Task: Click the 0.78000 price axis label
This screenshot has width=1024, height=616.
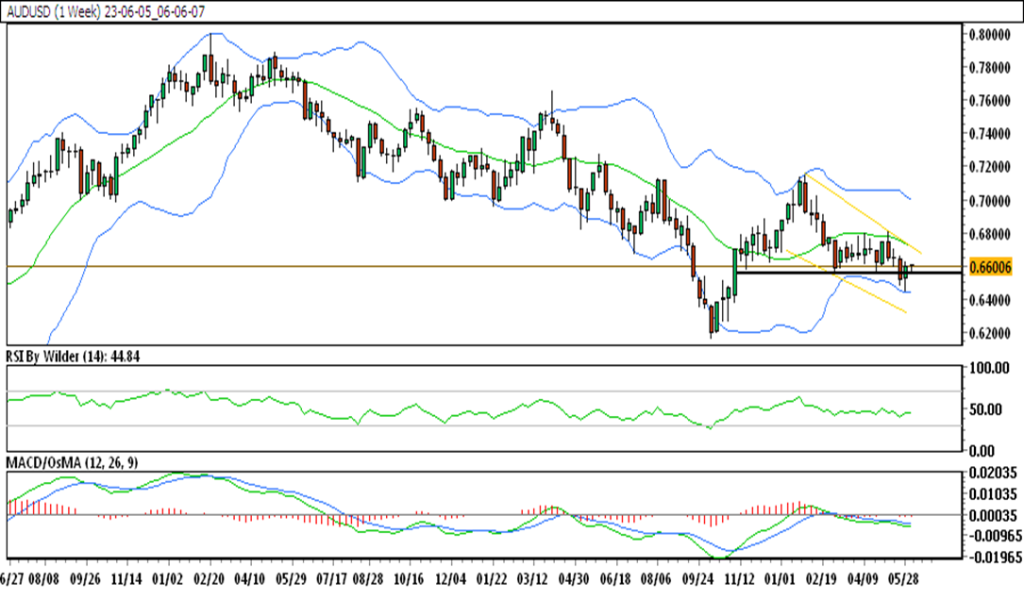Action: click(989, 68)
